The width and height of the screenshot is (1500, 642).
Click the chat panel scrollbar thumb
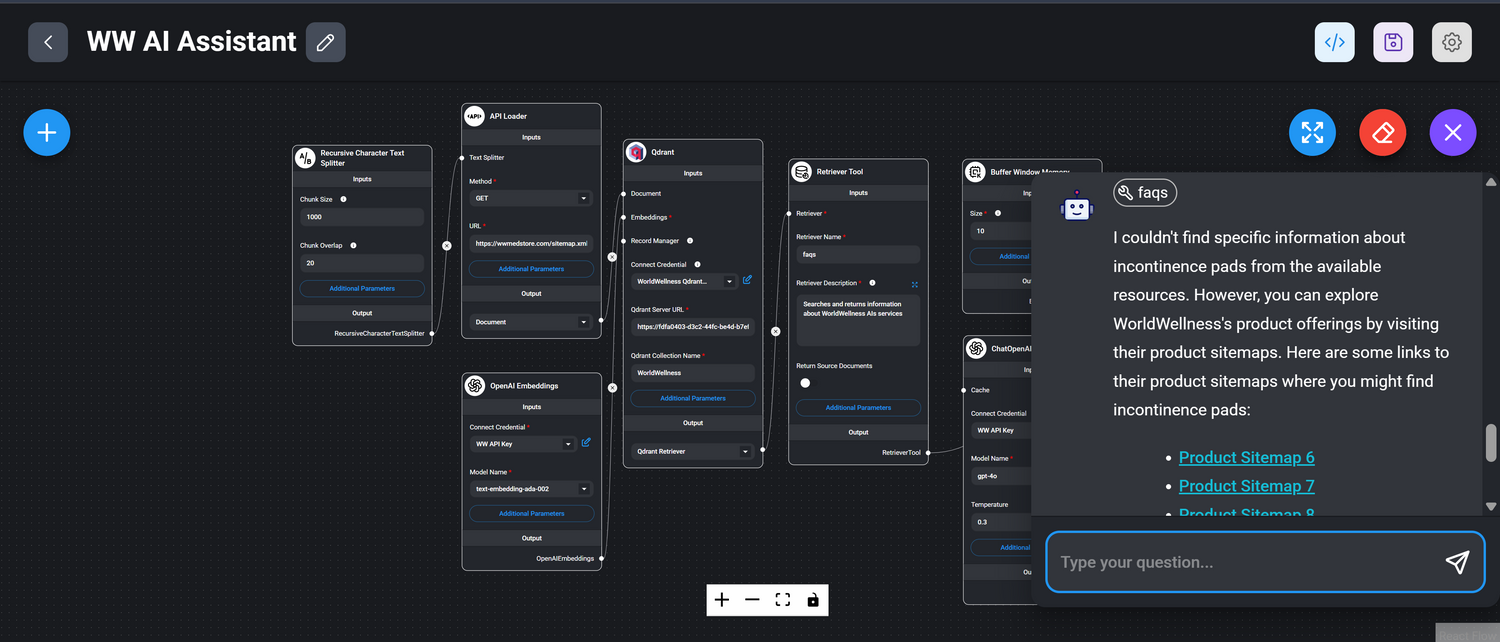point(1491,444)
